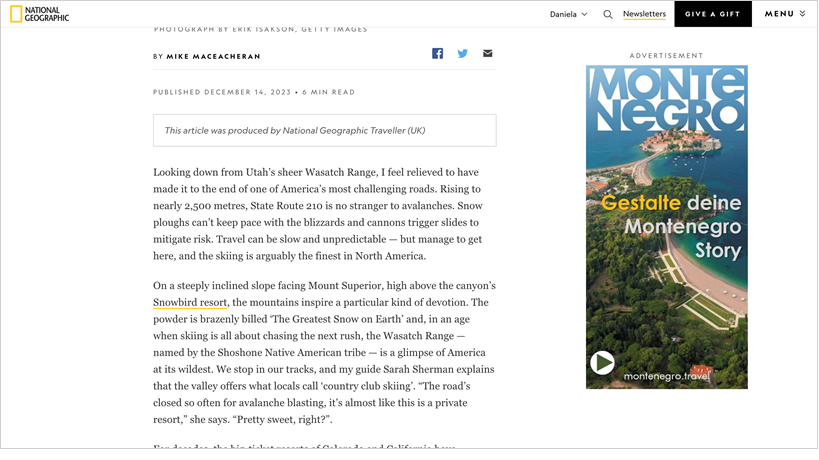
Task: Click the Give a Gift button
Action: (x=713, y=14)
